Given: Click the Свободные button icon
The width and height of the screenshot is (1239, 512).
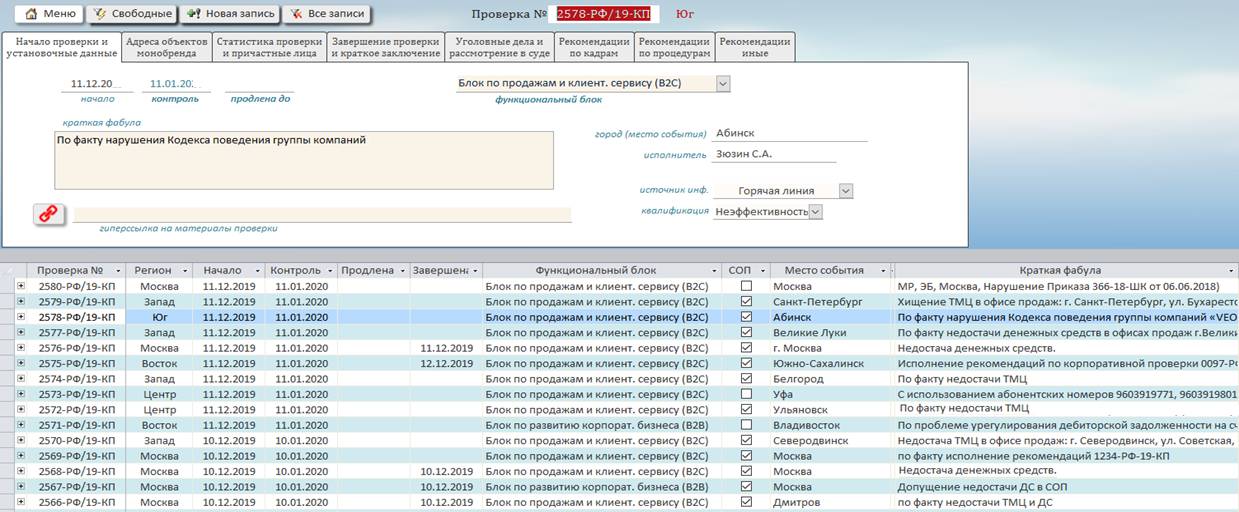Looking at the screenshot, I should click(100, 14).
